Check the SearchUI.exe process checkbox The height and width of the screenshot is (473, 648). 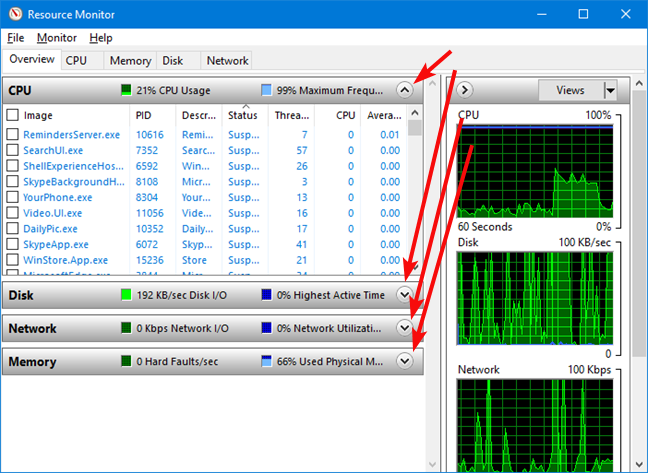(x=13, y=150)
